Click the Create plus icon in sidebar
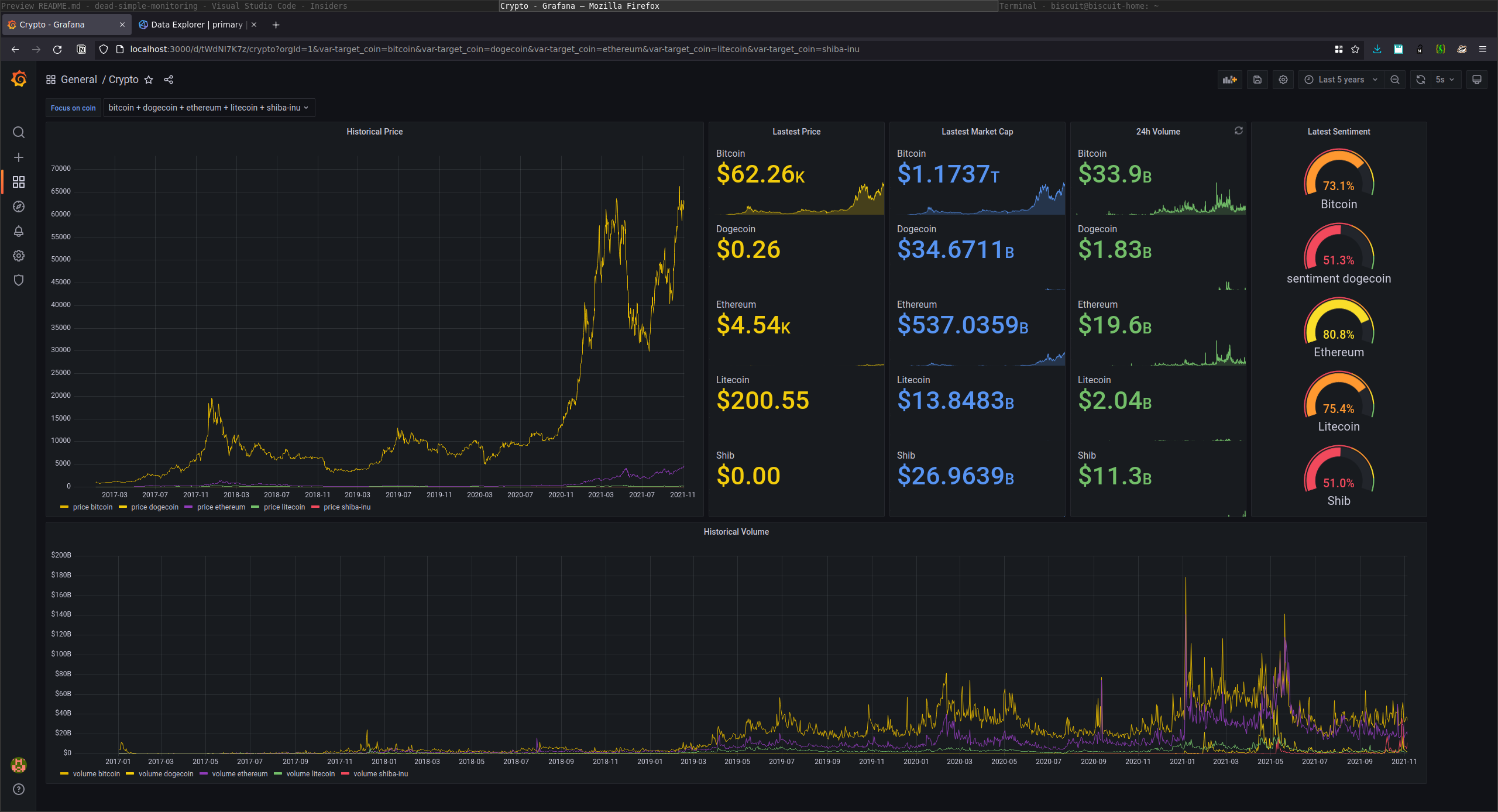Image resolution: width=1498 pixels, height=812 pixels. (19, 157)
